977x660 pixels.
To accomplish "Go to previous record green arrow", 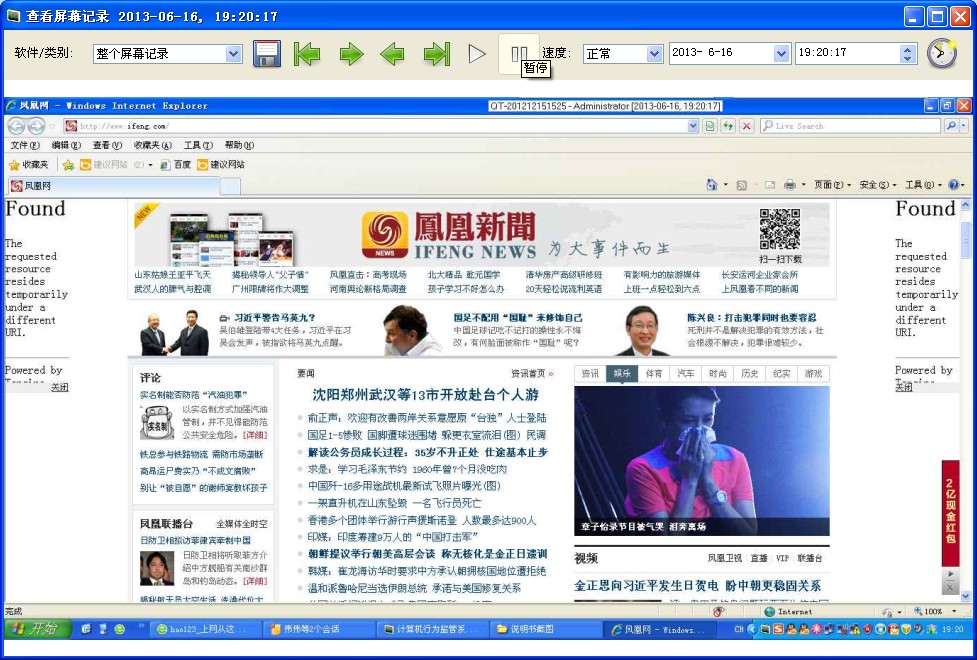I will (x=392, y=54).
